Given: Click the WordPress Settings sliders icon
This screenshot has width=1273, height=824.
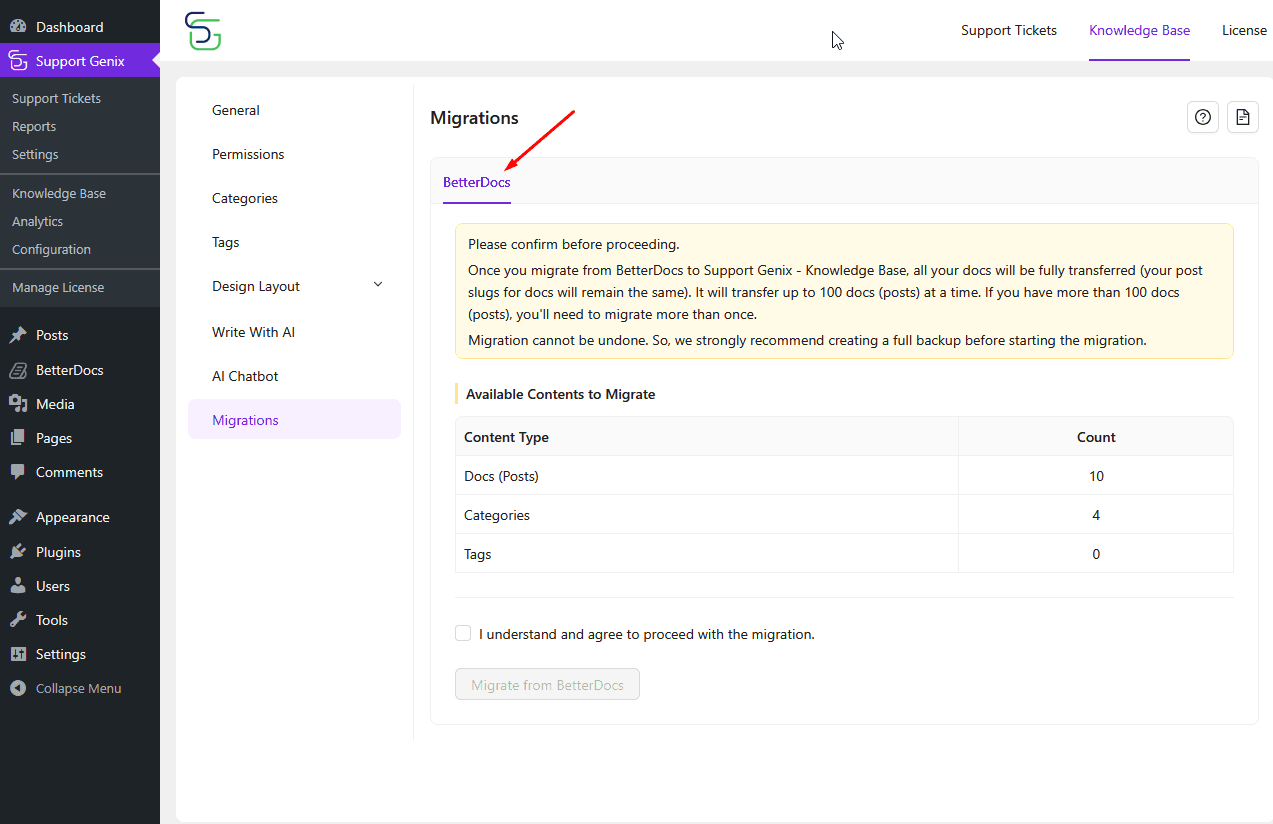Looking at the screenshot, I should (x=18, y=654).
